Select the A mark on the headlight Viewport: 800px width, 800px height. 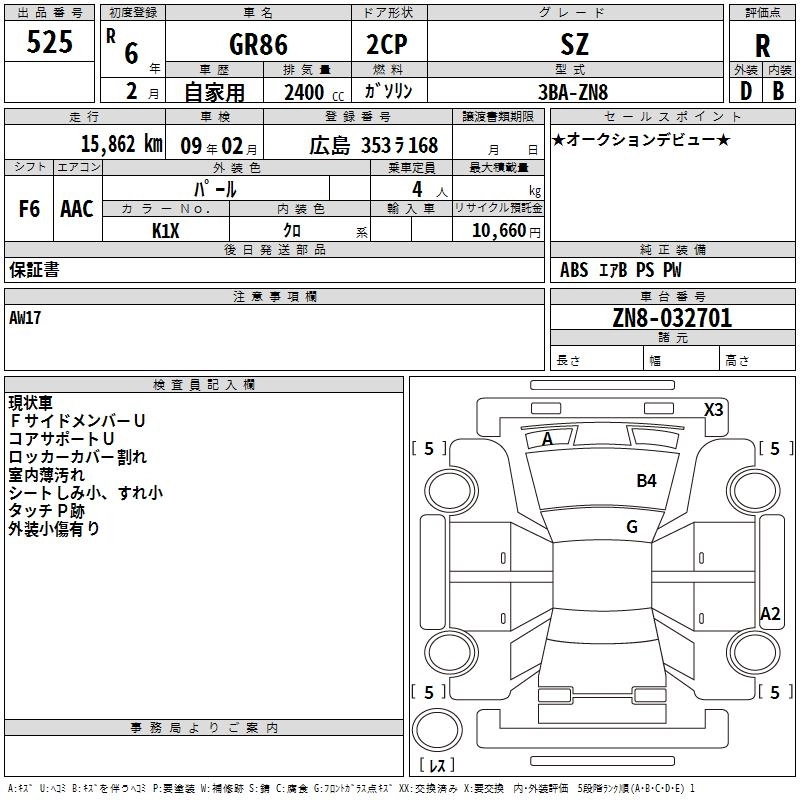point(547,439)
